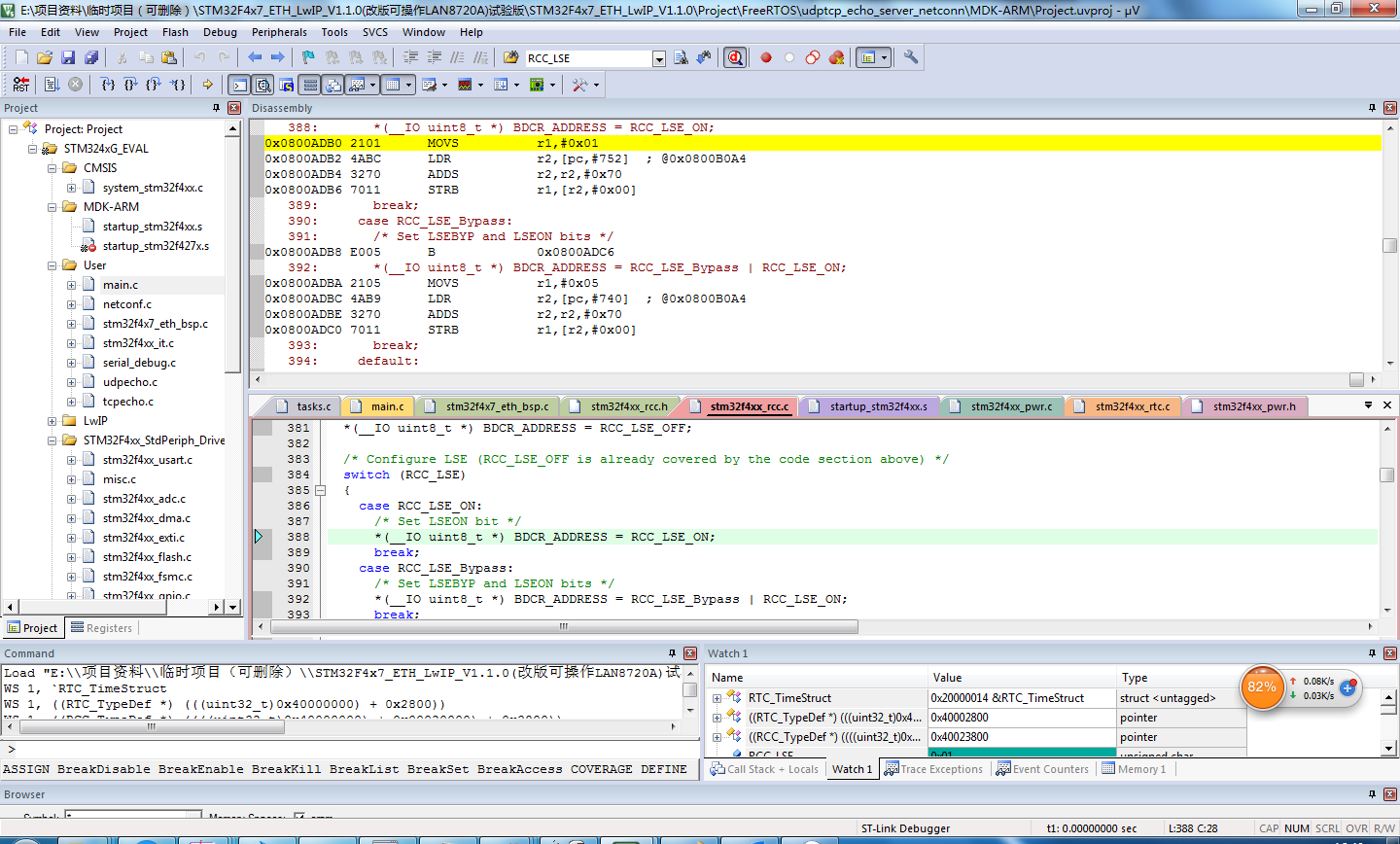Select udpecho.c in the project tree
1400x844 pixels.
coord(129,382)
